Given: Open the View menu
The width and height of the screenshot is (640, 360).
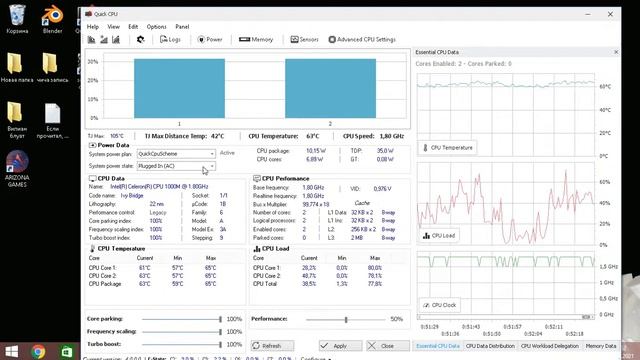Looking at the screenshot, I should coord(113,27).
